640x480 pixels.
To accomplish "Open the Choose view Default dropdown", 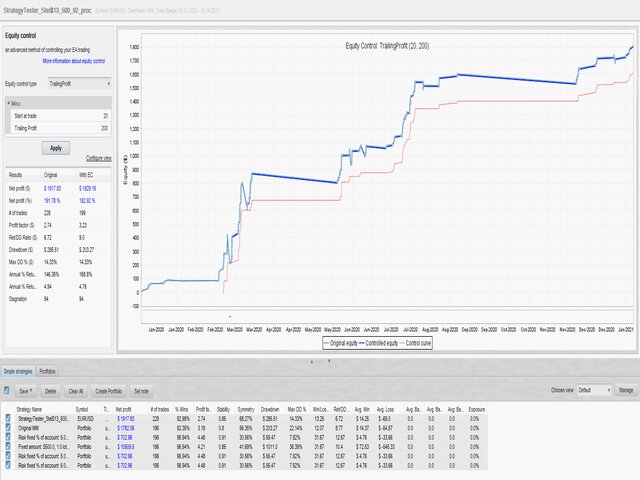I will coord(594,390).
